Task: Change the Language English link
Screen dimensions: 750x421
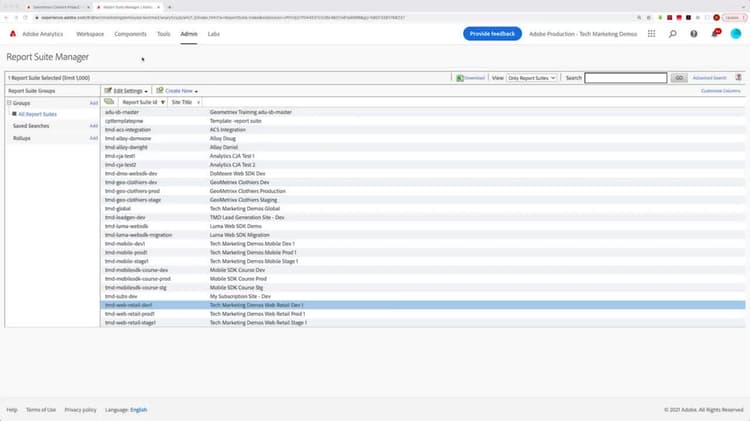Action: point(139,410)
